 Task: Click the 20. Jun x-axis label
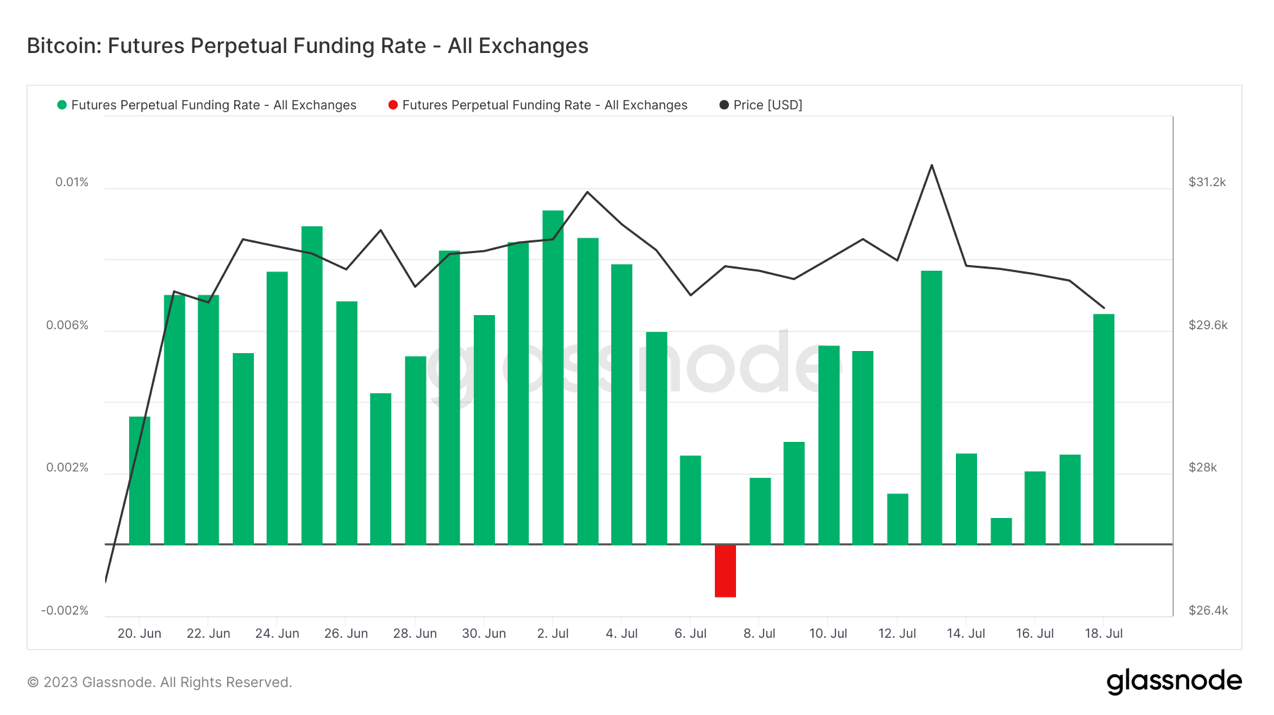[139, 633]
